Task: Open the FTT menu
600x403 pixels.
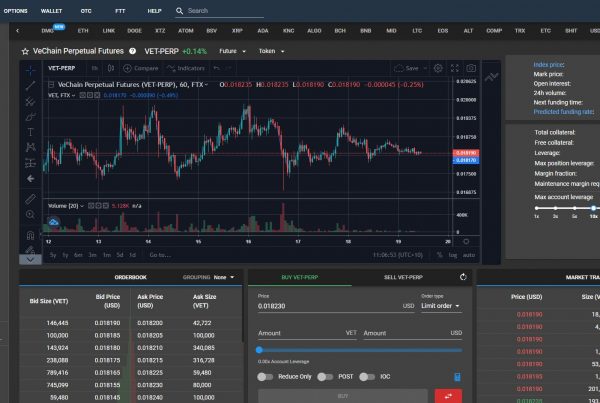Action: pos(120,11)
